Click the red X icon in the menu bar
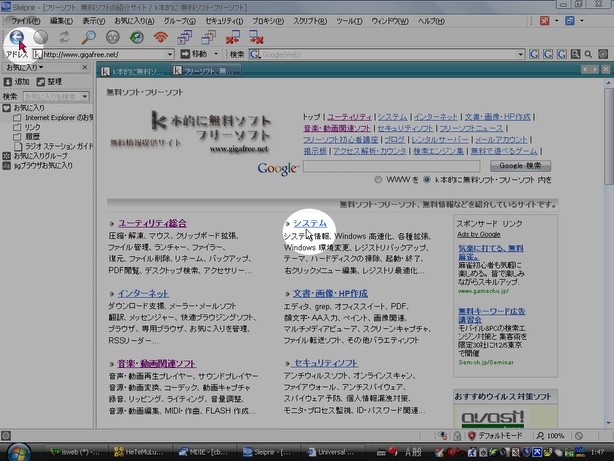614x461 pixels. click(x=545, y=21)
